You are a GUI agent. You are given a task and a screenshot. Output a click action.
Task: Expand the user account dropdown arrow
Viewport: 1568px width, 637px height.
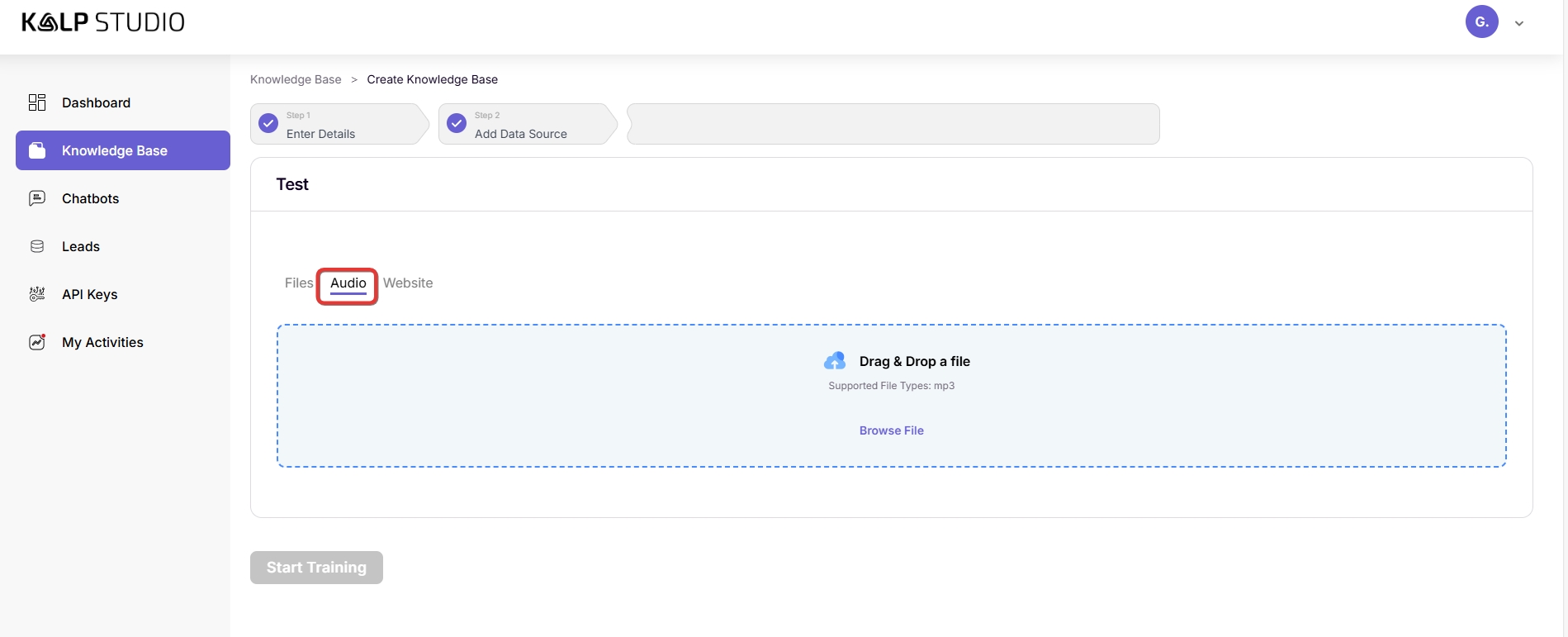[x=1519, y=23]
